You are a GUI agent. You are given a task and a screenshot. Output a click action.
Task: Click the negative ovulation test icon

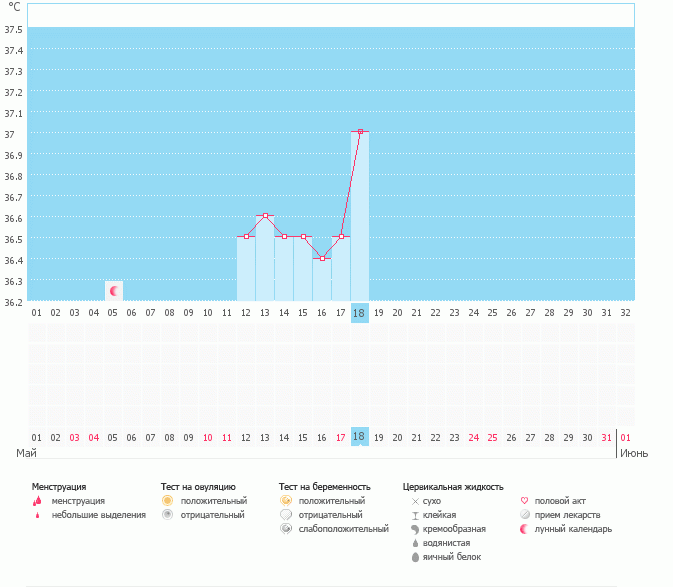[168, 515]
